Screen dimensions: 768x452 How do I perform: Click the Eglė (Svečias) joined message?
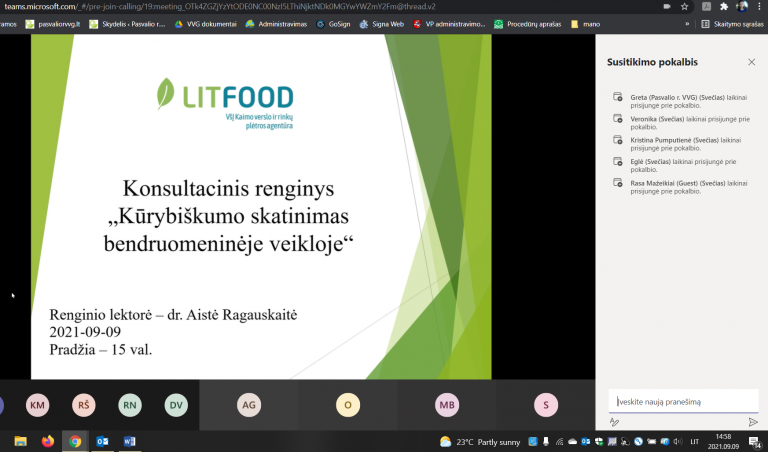tap(683, 166)
